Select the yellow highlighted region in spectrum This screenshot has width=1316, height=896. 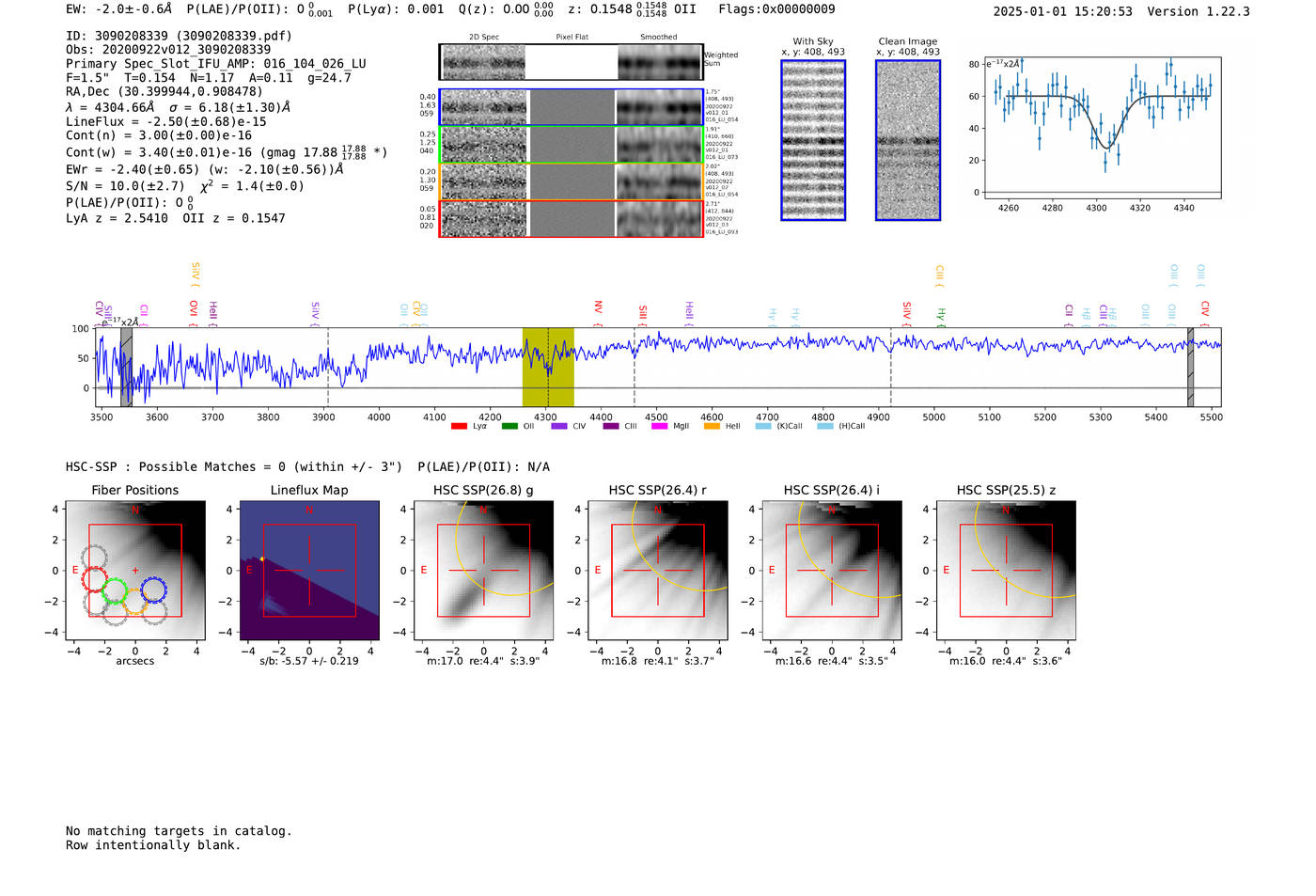pos(548,368)
